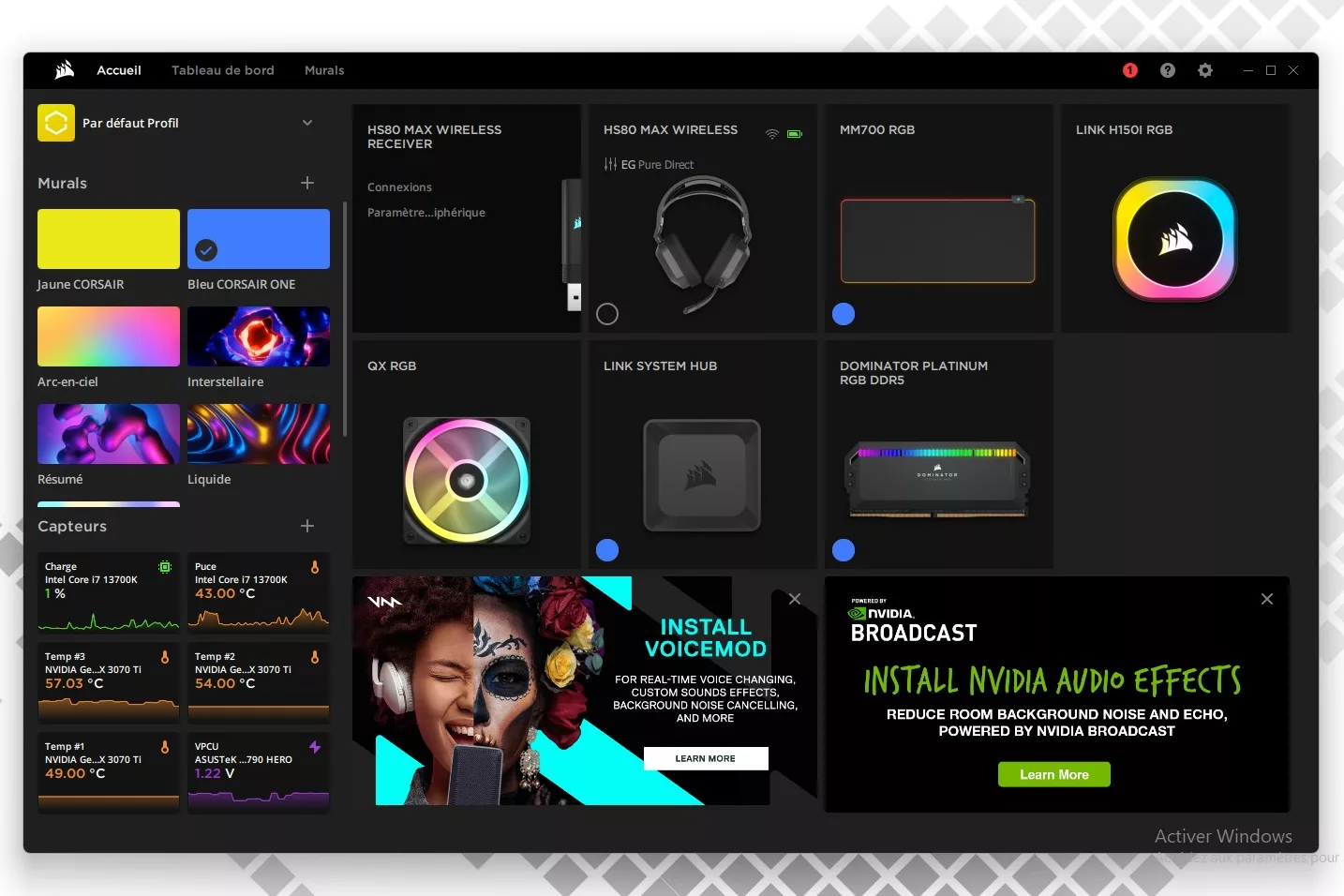Select the Liquide mural thumbnail
The height and width of the screenshot is (896, 1344).
(x=259, y=434)
